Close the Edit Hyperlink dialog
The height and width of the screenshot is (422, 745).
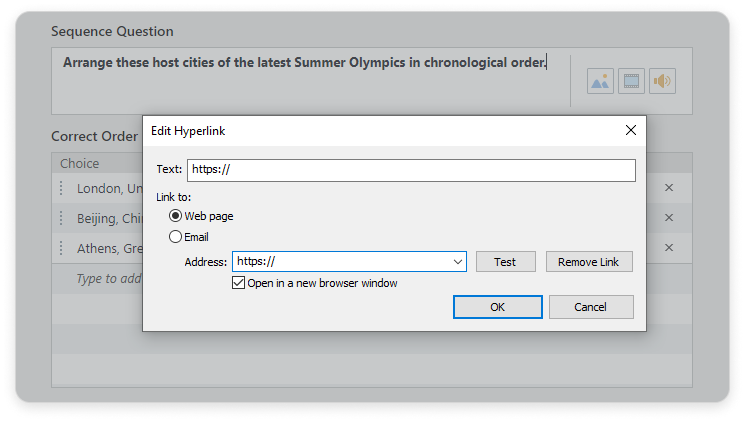631,130
